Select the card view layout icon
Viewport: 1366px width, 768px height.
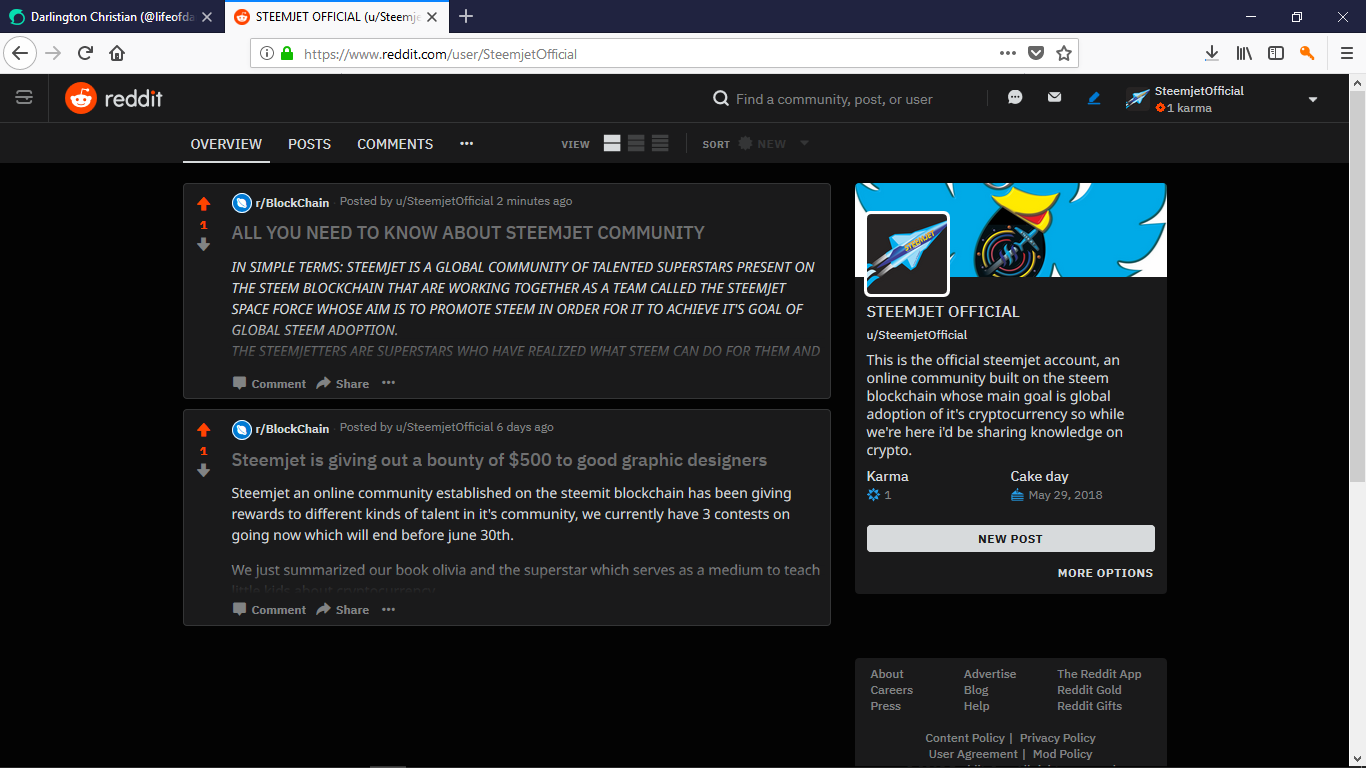tap(612, 144)
